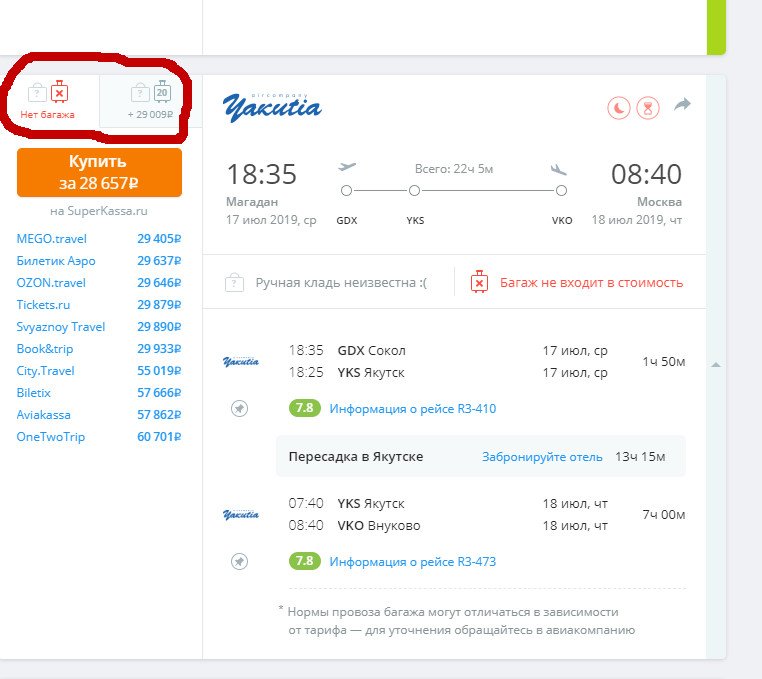Click the pin icon for flight R3-473
762x679 pixels.
pyautogui.click(x=239, y=561)
